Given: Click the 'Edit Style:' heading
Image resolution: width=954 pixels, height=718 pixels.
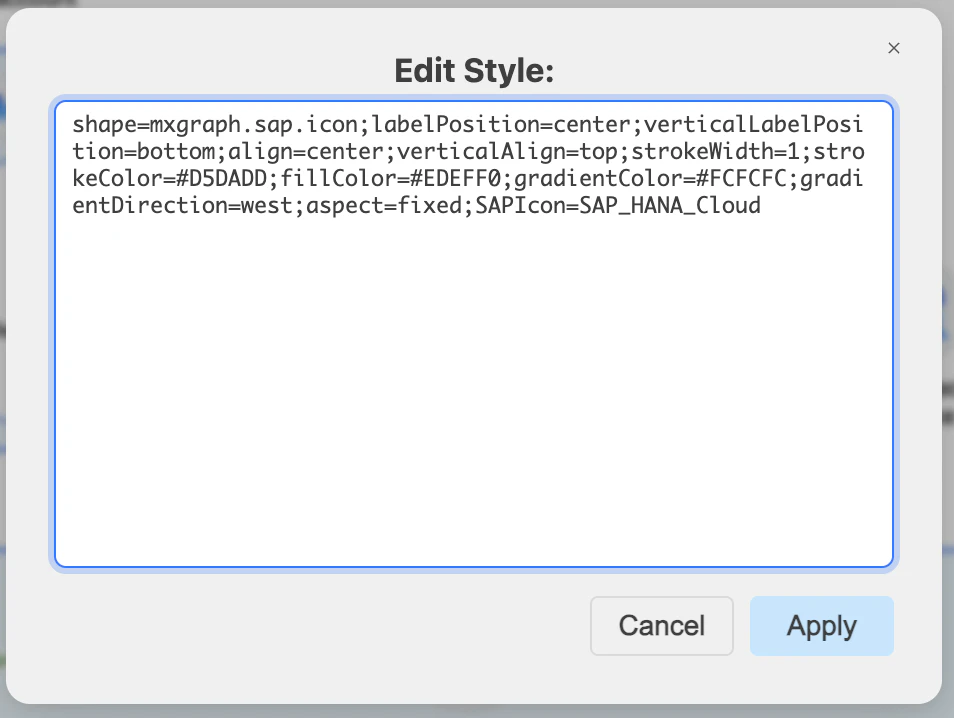Looking at the screenshot, I should [474, 71].
